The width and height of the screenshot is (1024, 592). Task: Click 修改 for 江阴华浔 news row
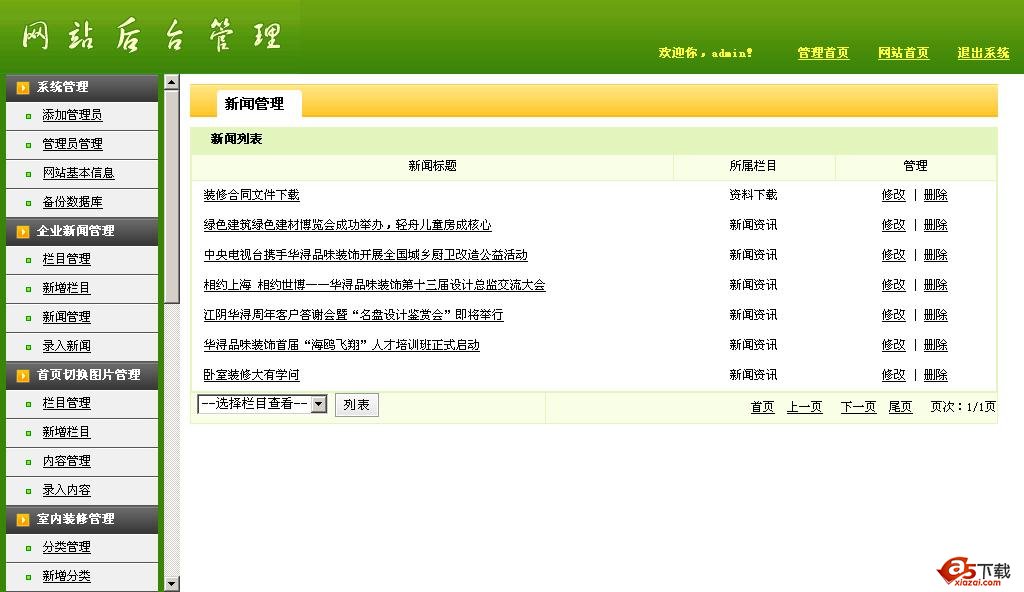pyautogui.click(x=893, y=315)
